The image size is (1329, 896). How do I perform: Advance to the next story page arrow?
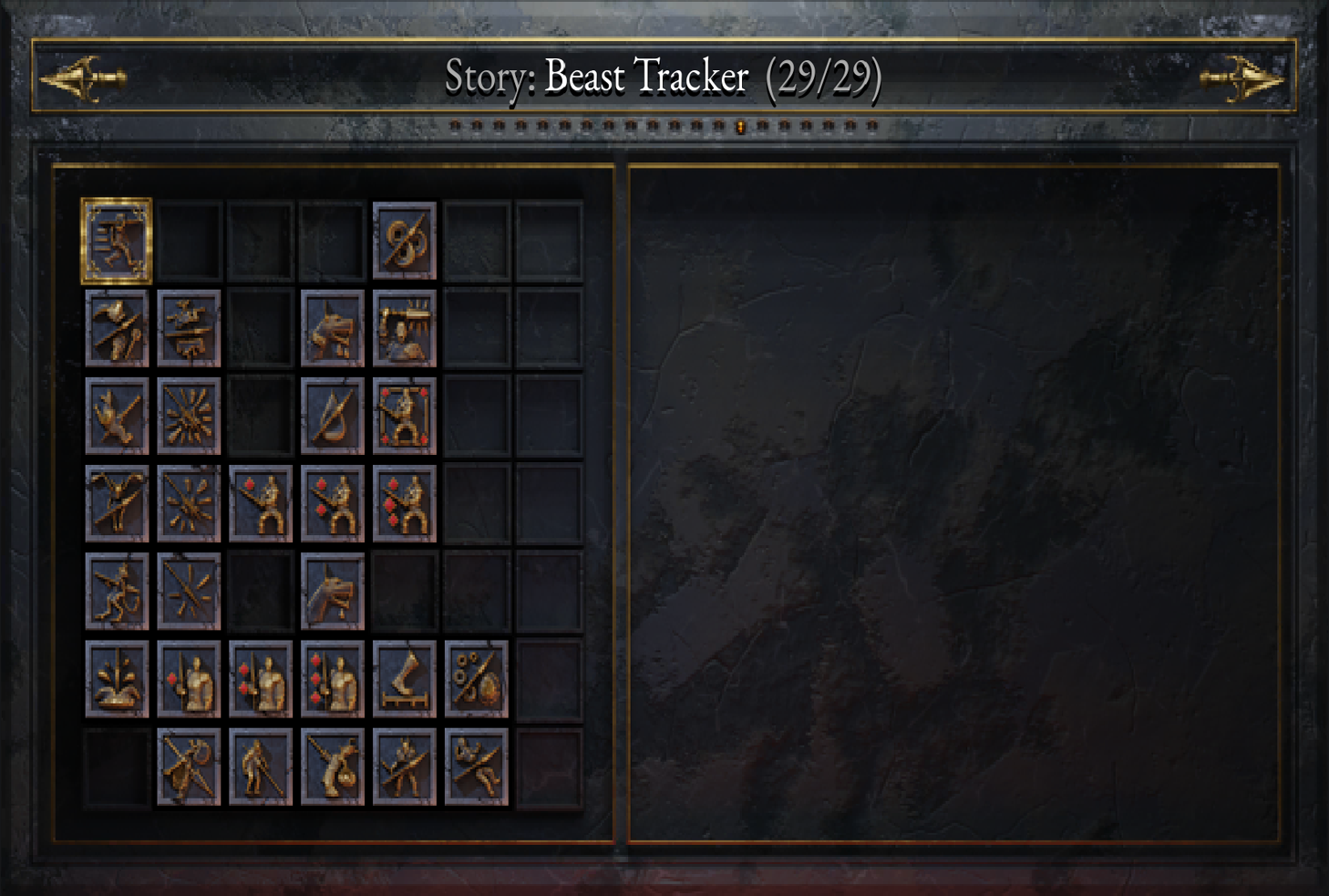tap(1241, 78)
